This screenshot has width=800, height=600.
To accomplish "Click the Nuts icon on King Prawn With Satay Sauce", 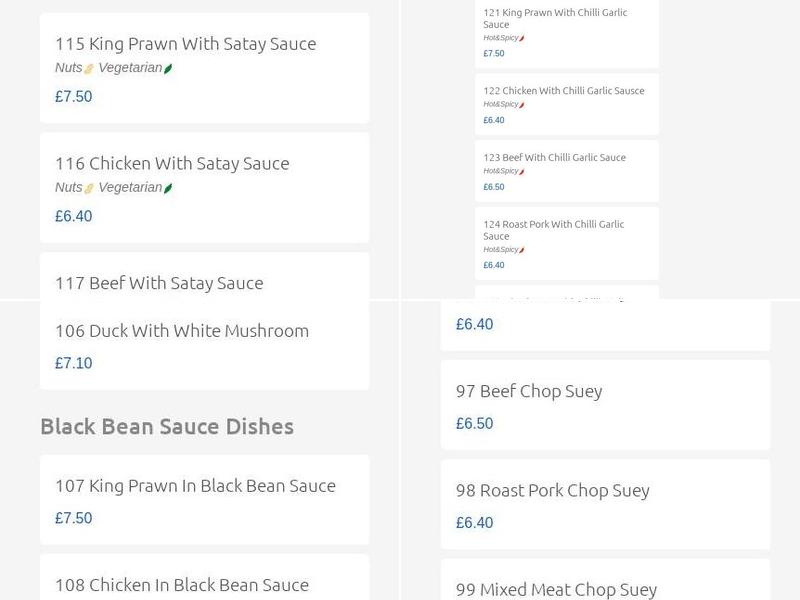I will (88, 68).
